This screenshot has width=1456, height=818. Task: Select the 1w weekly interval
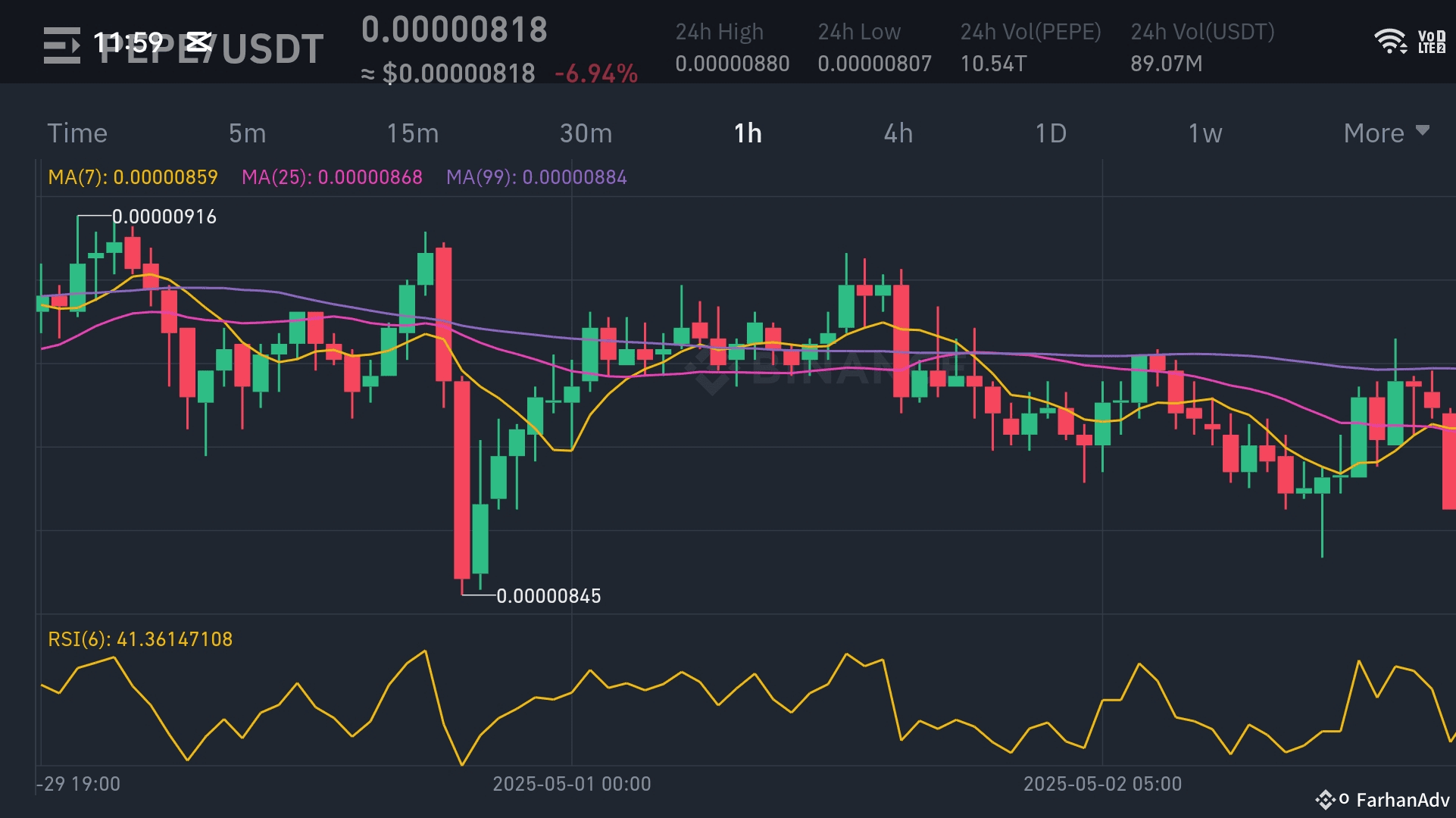point(1204,133)
